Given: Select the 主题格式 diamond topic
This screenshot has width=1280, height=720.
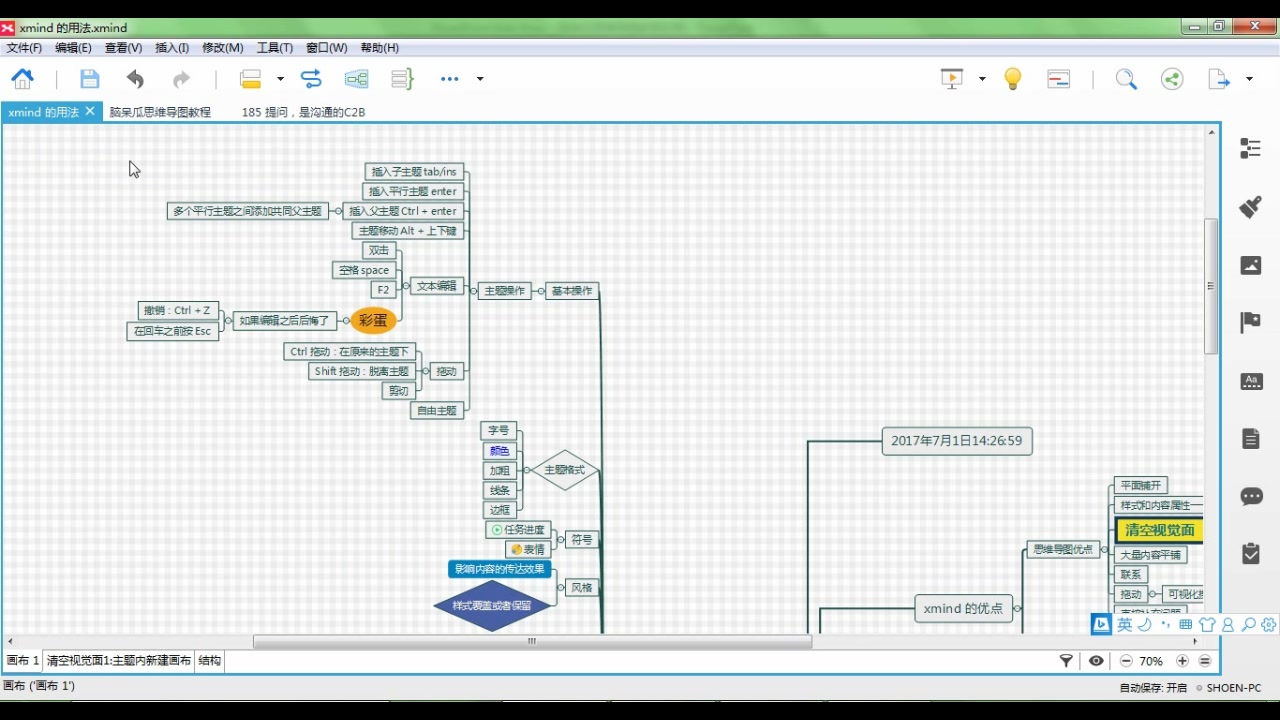Looking at the screenshot, I should pos(564,470).
